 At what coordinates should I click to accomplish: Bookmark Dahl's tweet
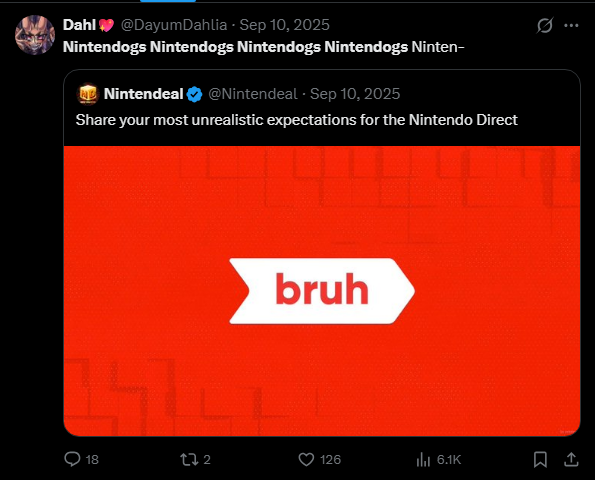point(540,460)
